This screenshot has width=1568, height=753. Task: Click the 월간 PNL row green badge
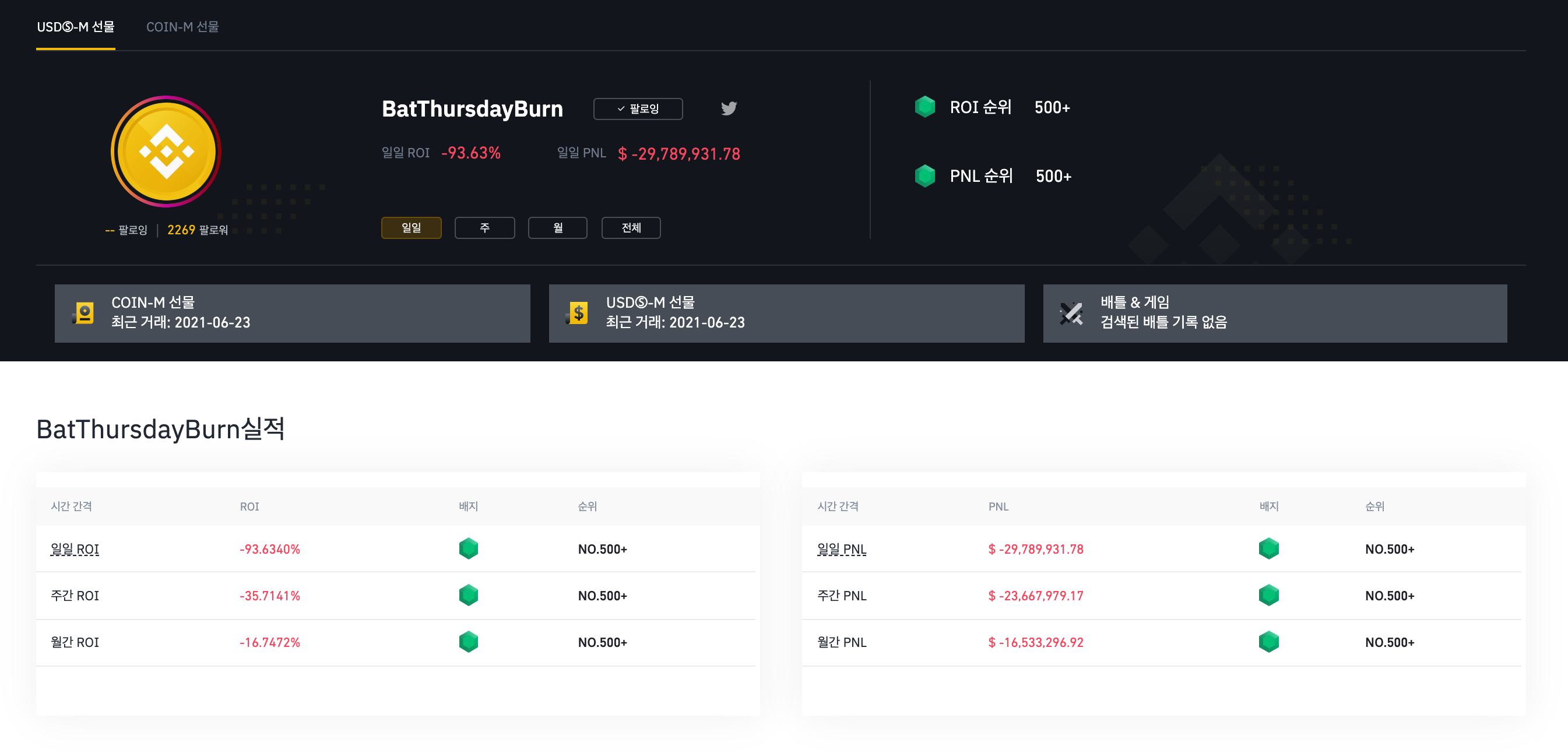coord(1268,642)
